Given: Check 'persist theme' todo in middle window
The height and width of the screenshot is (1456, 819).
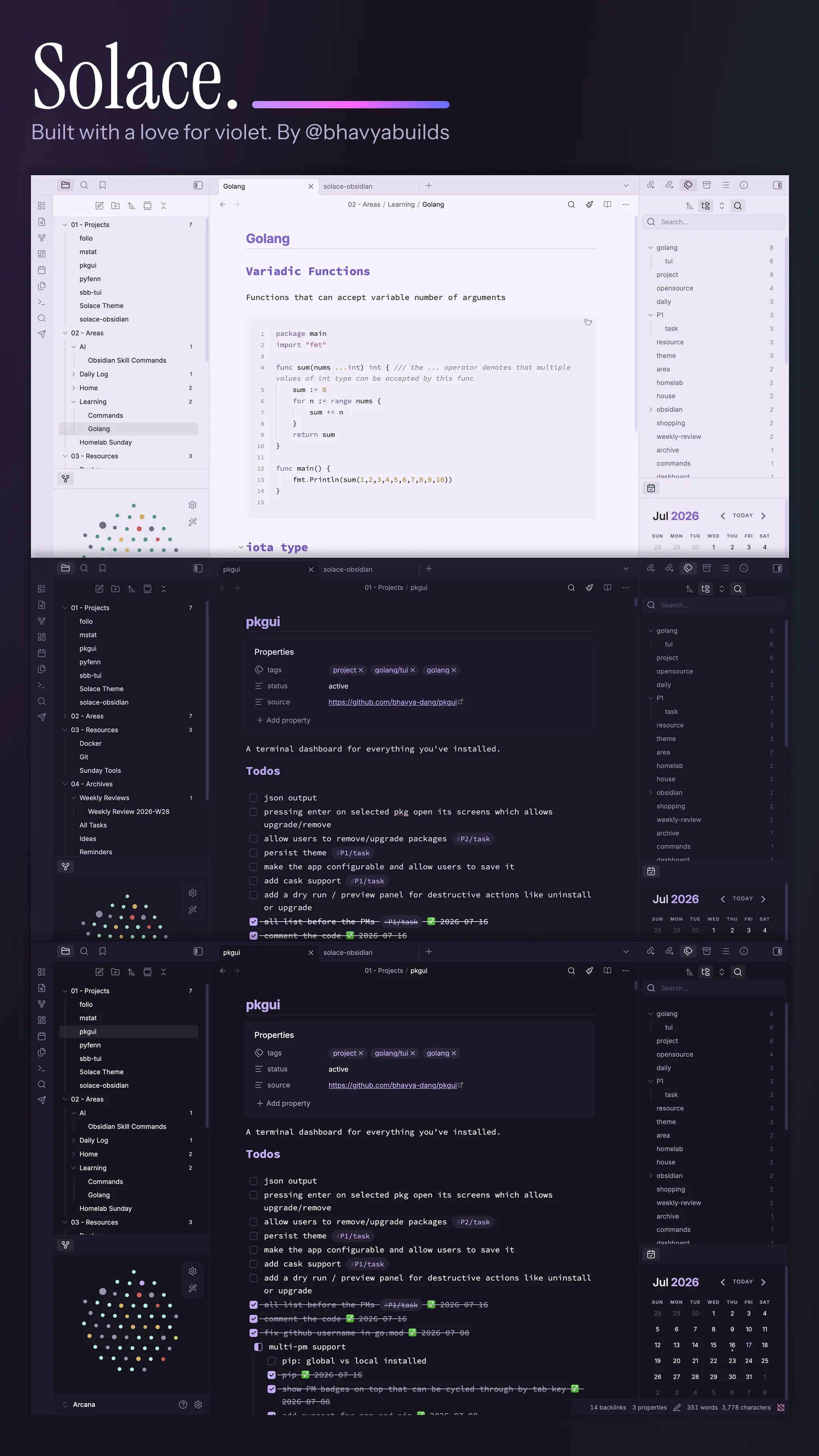Looking at the screenshot, I should pos(254,853).
